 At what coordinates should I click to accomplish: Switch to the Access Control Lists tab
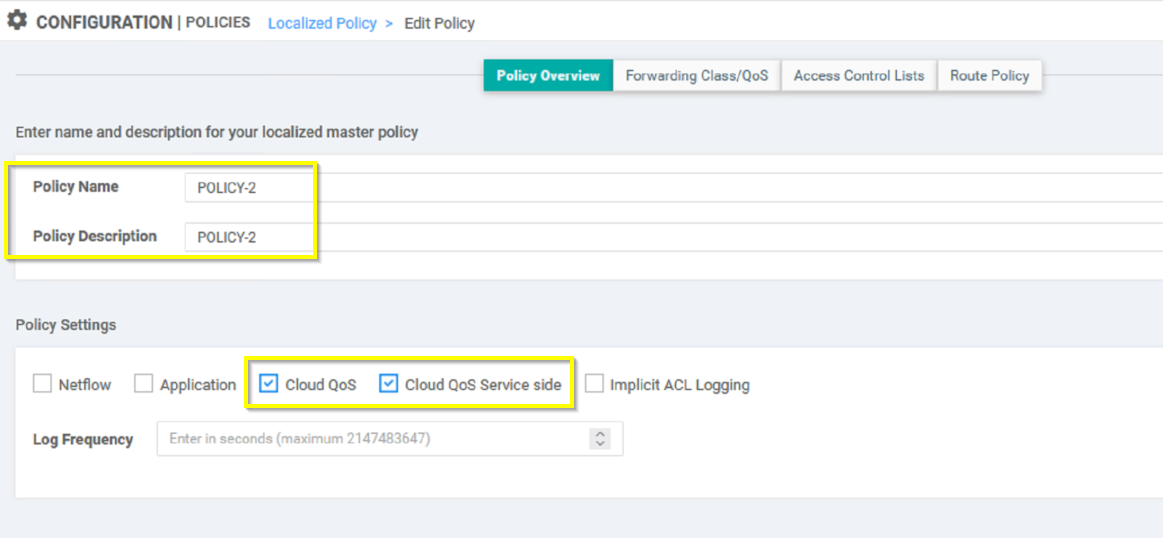[859, 76]
